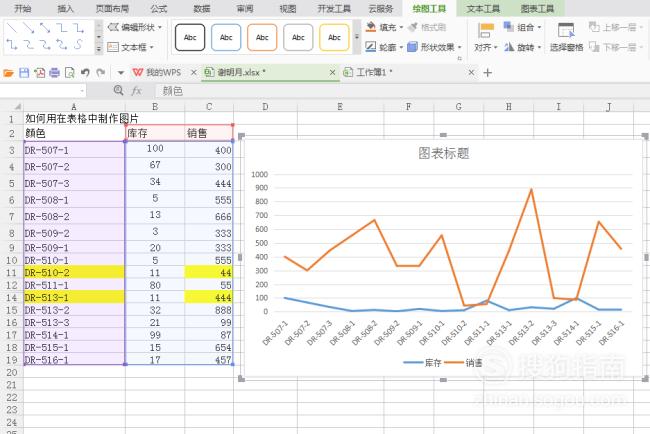Click the open folder icon
Screen dimensions: 650x434
point(8,73)
